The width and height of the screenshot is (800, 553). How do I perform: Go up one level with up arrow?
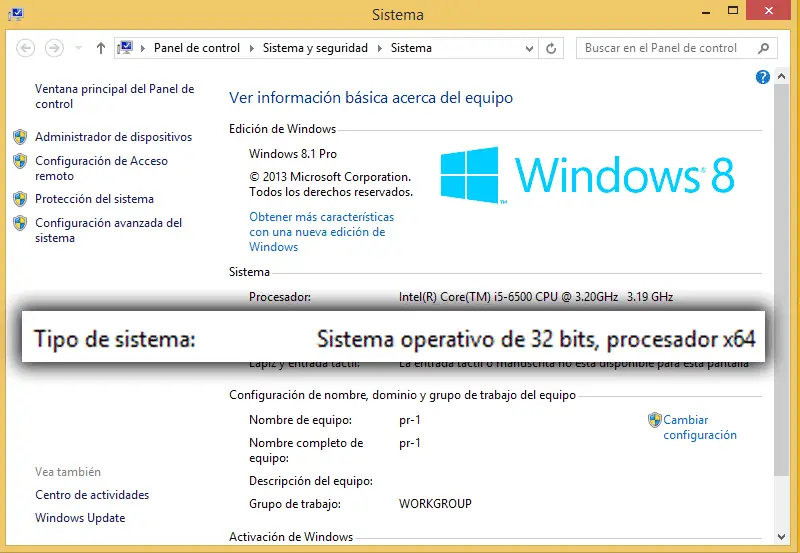[101, 48]
